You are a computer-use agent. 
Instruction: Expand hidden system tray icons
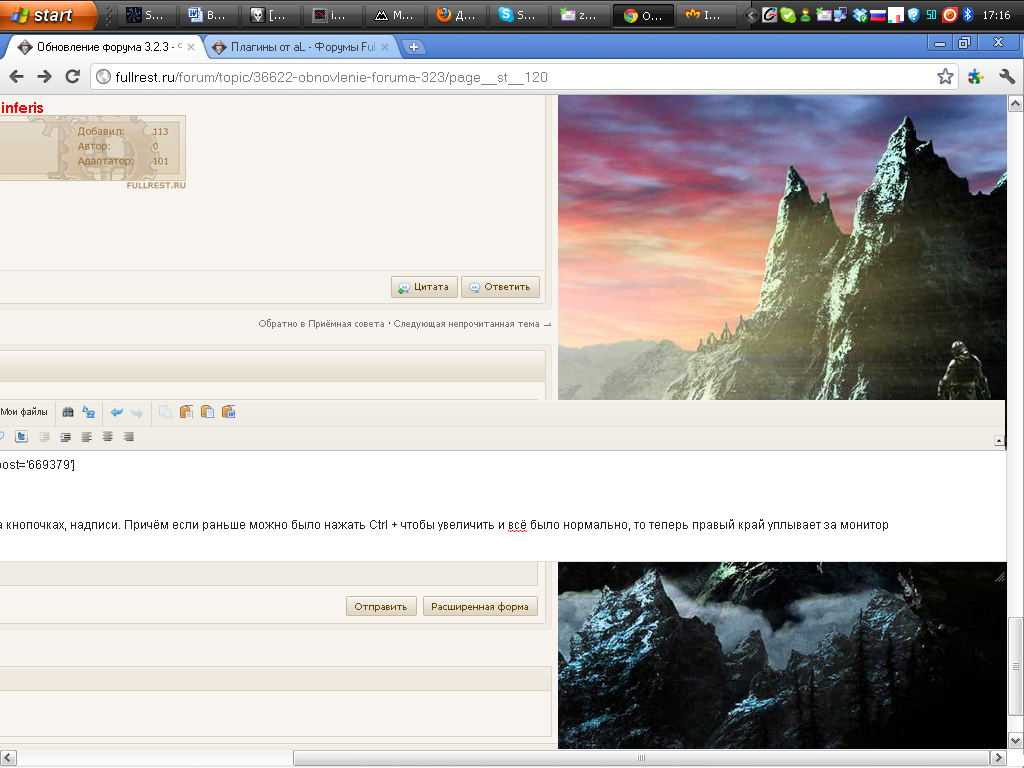[x=752, y=15]
